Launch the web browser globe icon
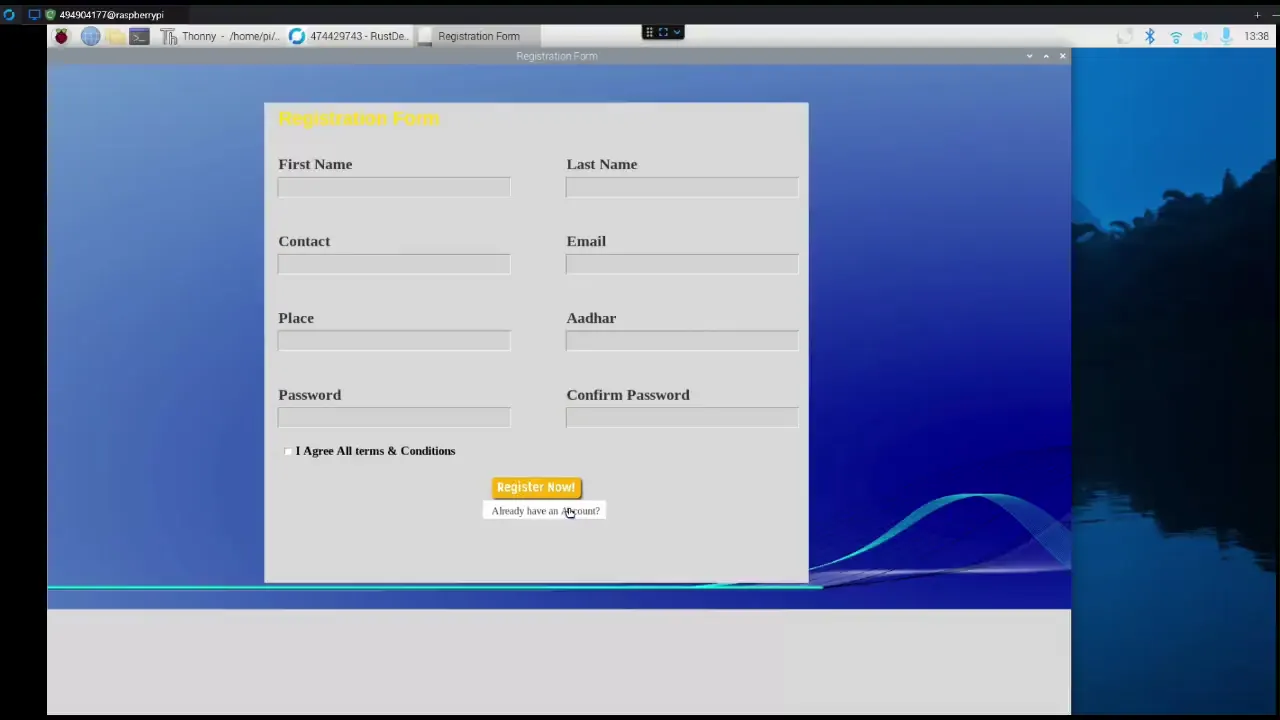The image size is (1280, 720). click(x=90, y=36)
